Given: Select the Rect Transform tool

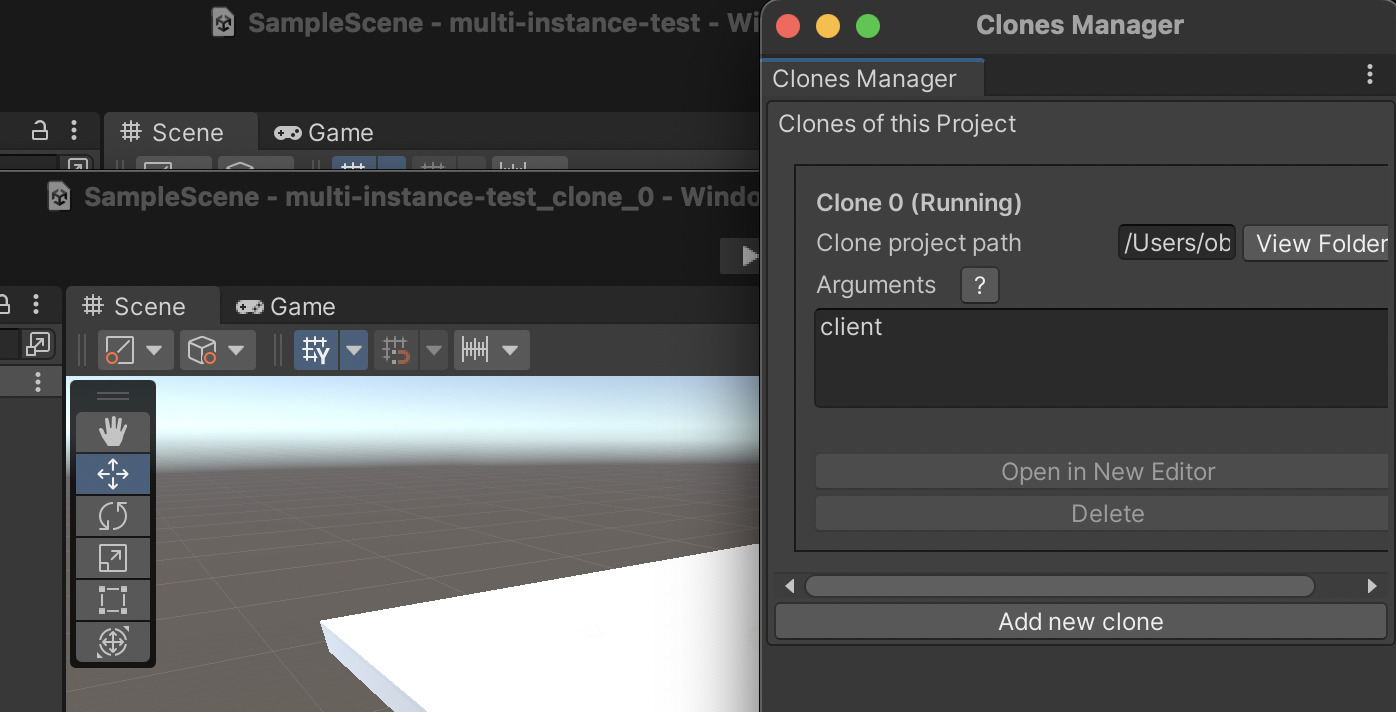Looking at the screenshot, I should point(112,599).
